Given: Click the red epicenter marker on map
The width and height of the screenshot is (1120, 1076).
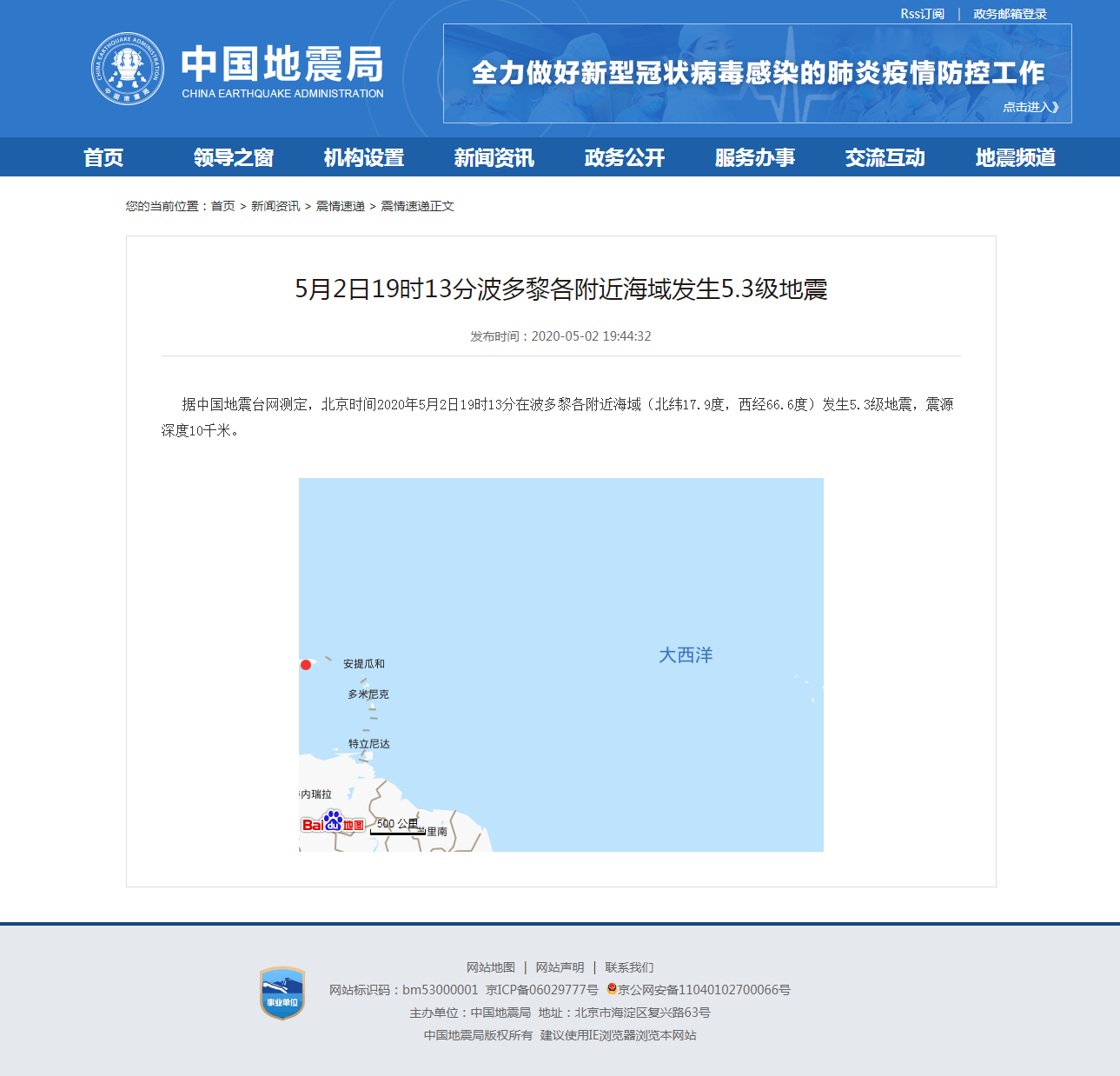Looking at the screenshot, I should 306,665.
